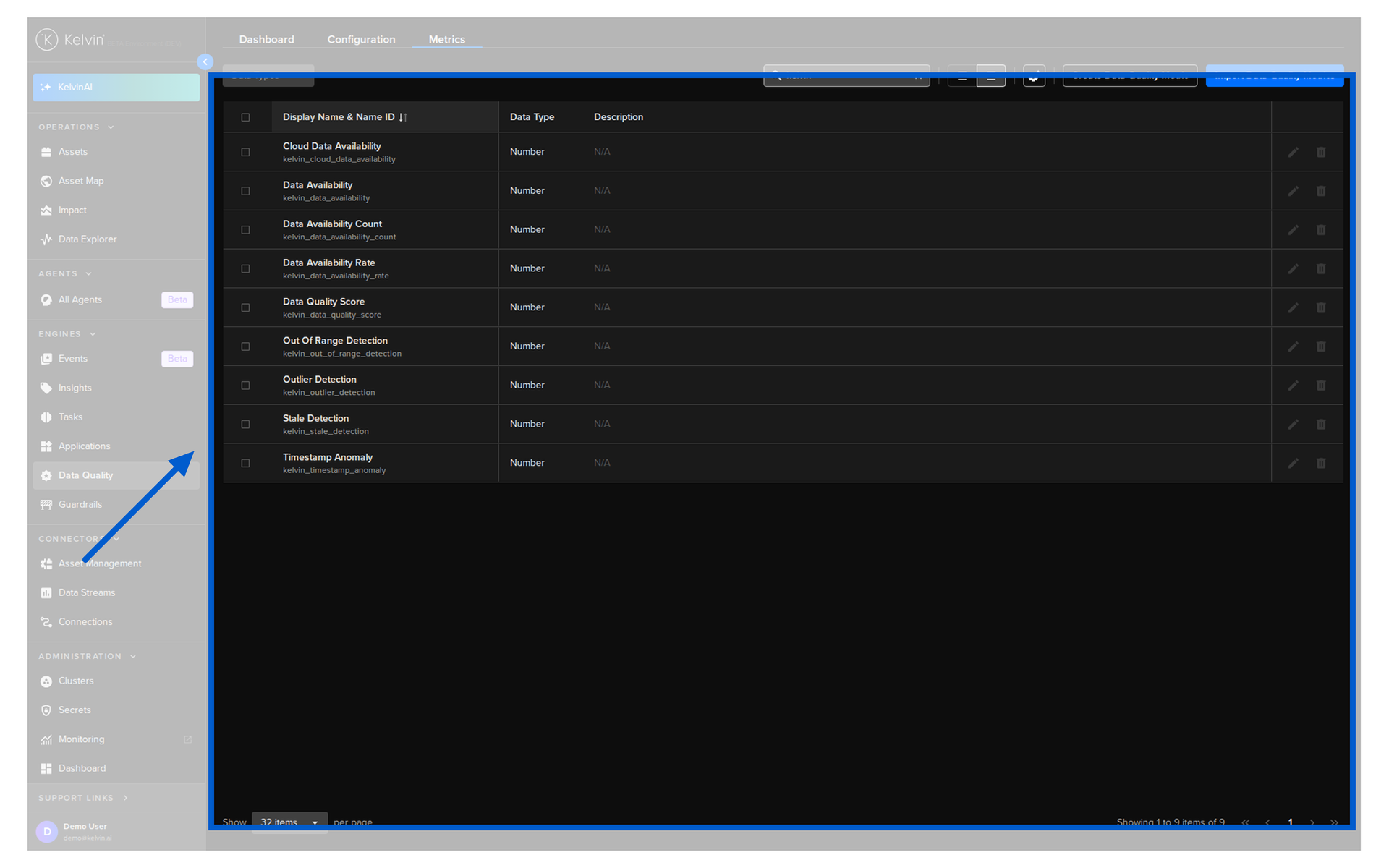Open Data Explorer
The width and height of the screenshot is (1389, 868).
[116, 239]
